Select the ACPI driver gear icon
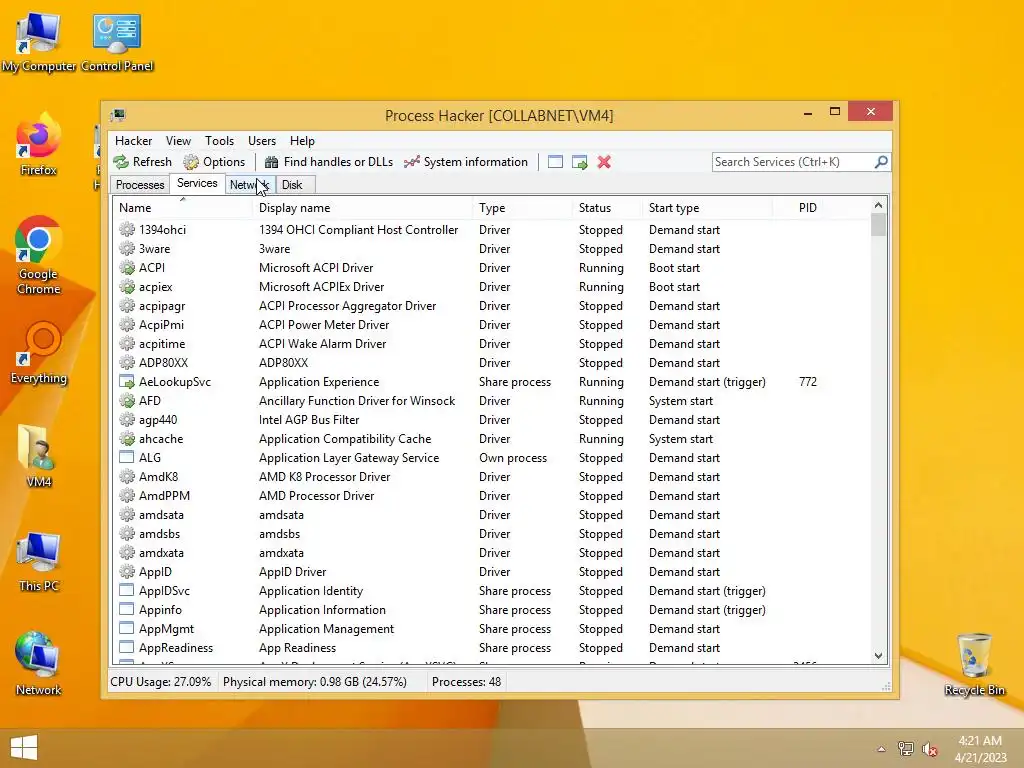The height and width of the screenshot is (768, 1024). [x=127, y=267]
